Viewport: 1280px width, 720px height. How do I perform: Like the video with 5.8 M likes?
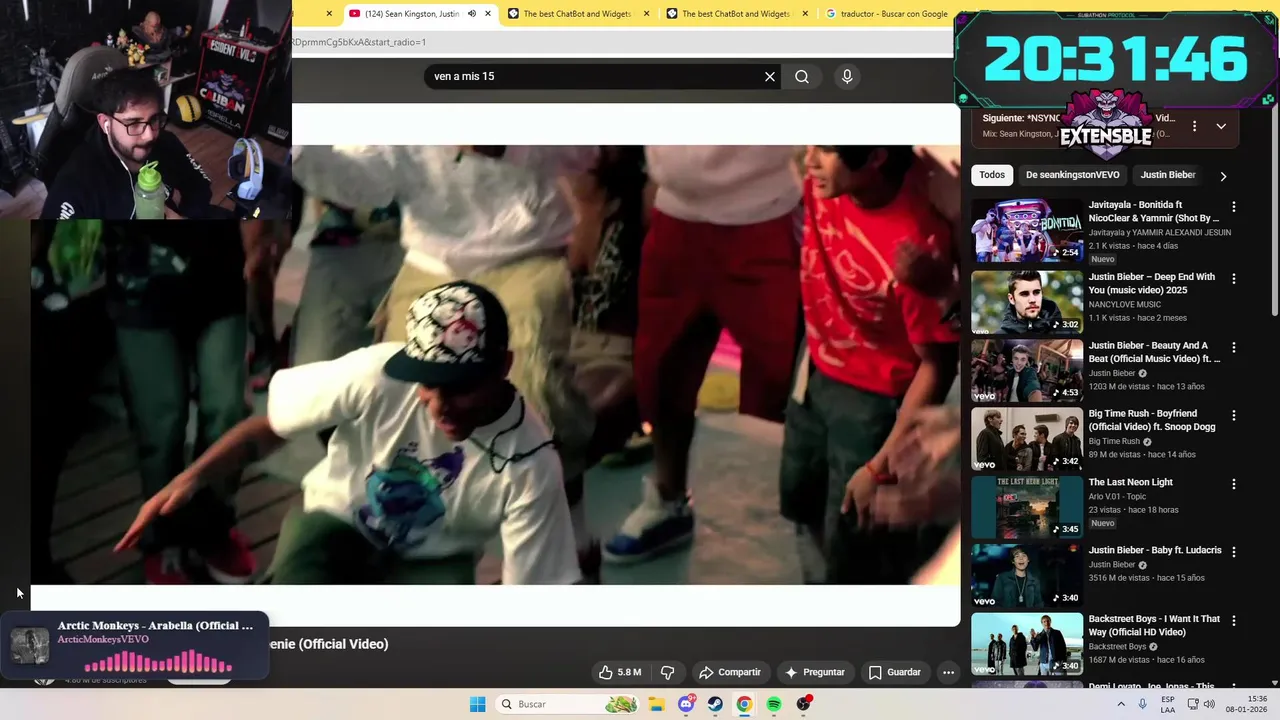point(620,672)
